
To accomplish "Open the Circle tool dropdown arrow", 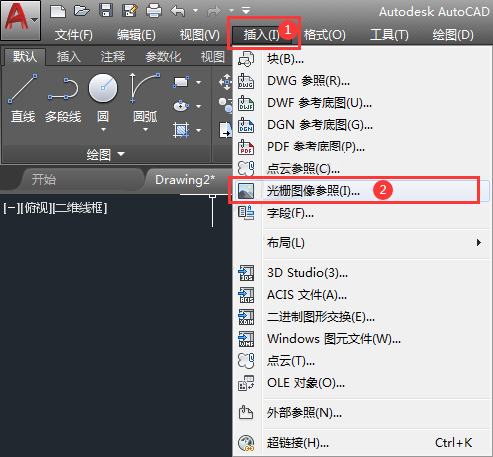I will 103,129.
